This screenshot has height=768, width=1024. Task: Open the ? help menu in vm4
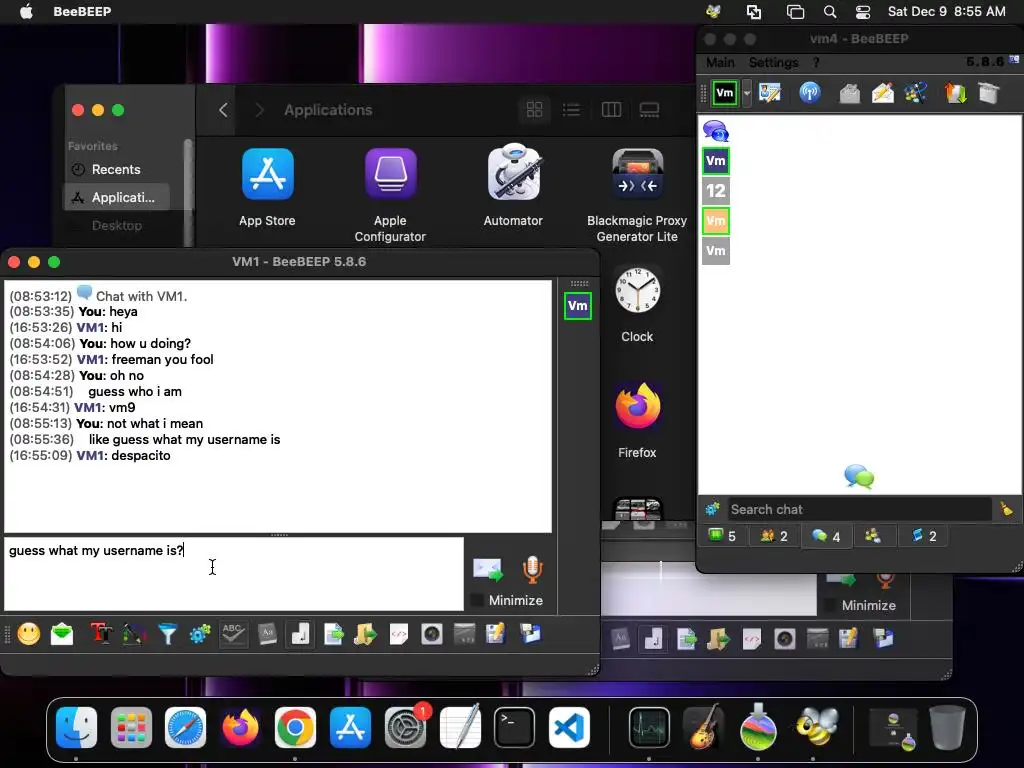click(816, 62)
